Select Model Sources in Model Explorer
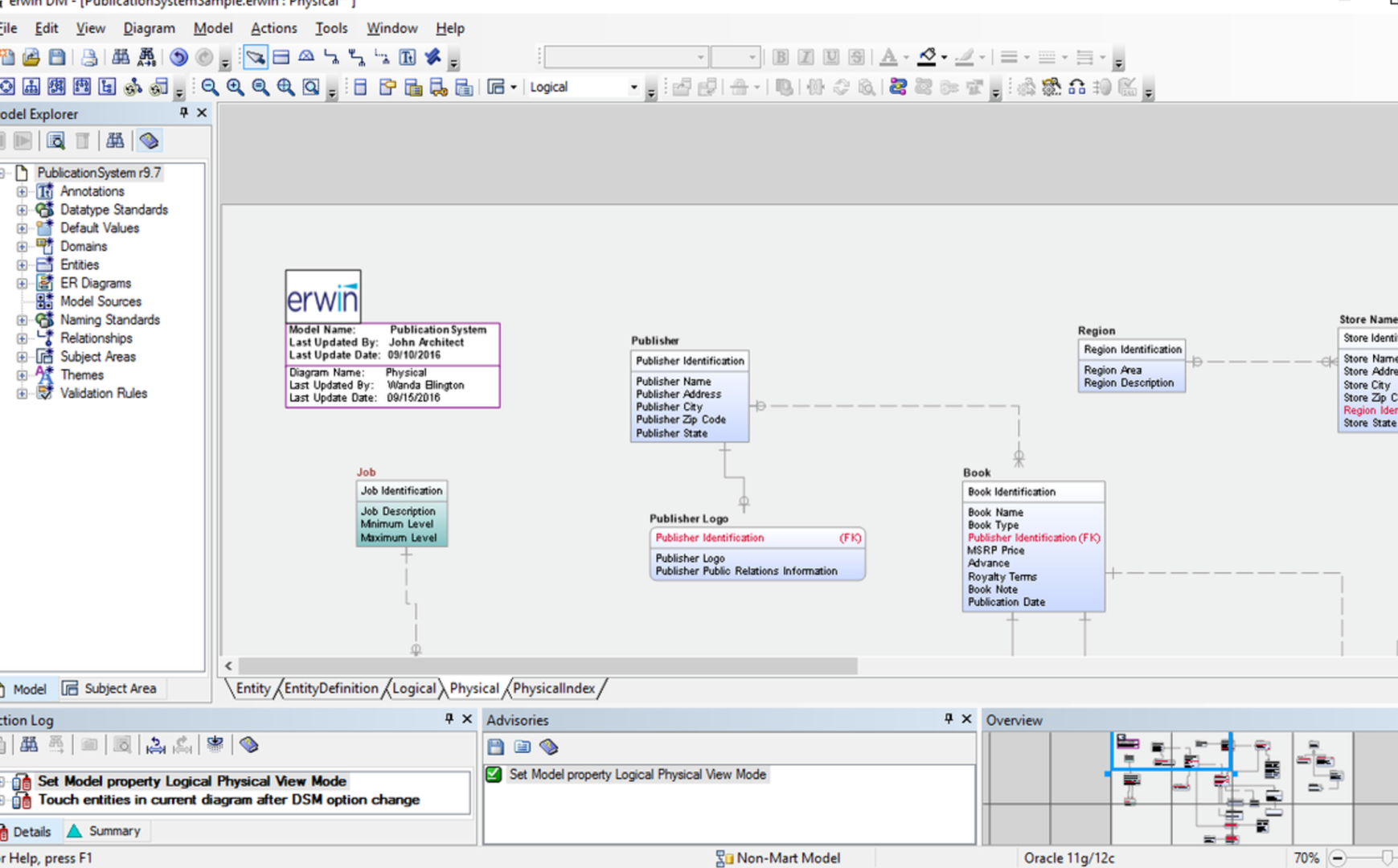1398x868 pixels. tap(100, 301)
